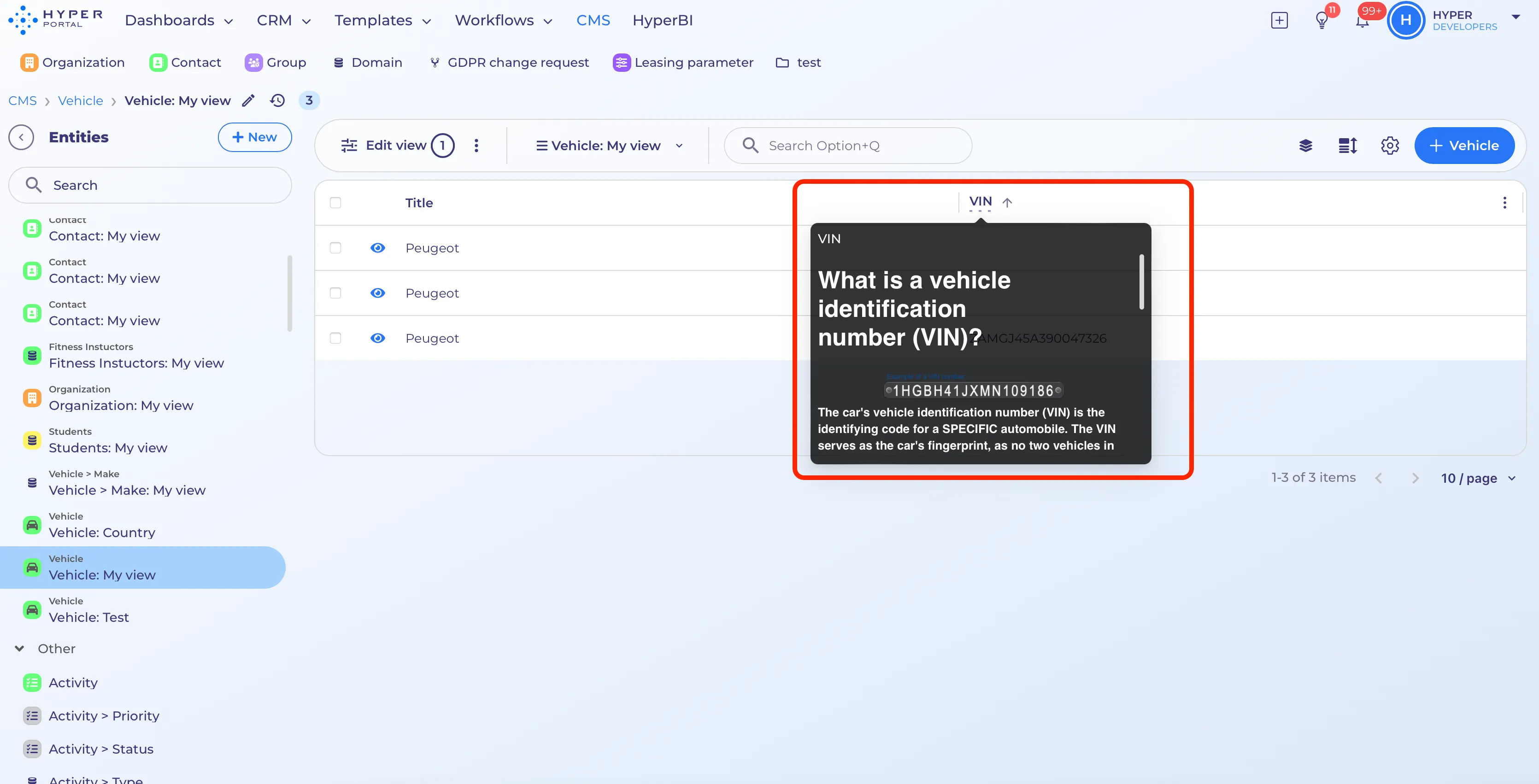The image size is (1539, 784).
Task: Open Vehicle: My view selector dropdown
Action: click(610, 146)
